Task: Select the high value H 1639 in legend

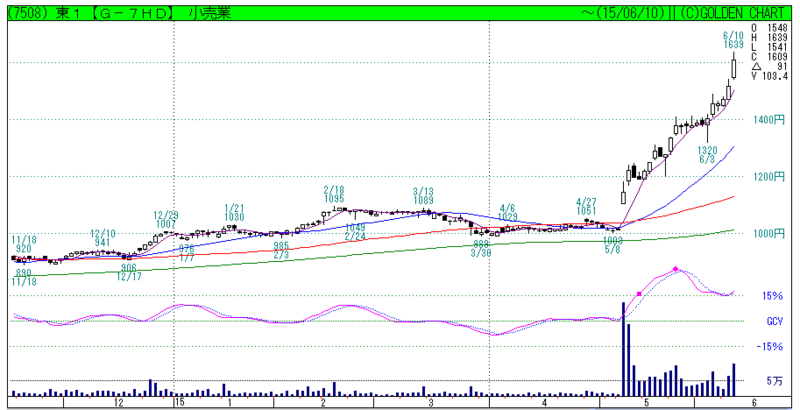Action: click(769, 38)
